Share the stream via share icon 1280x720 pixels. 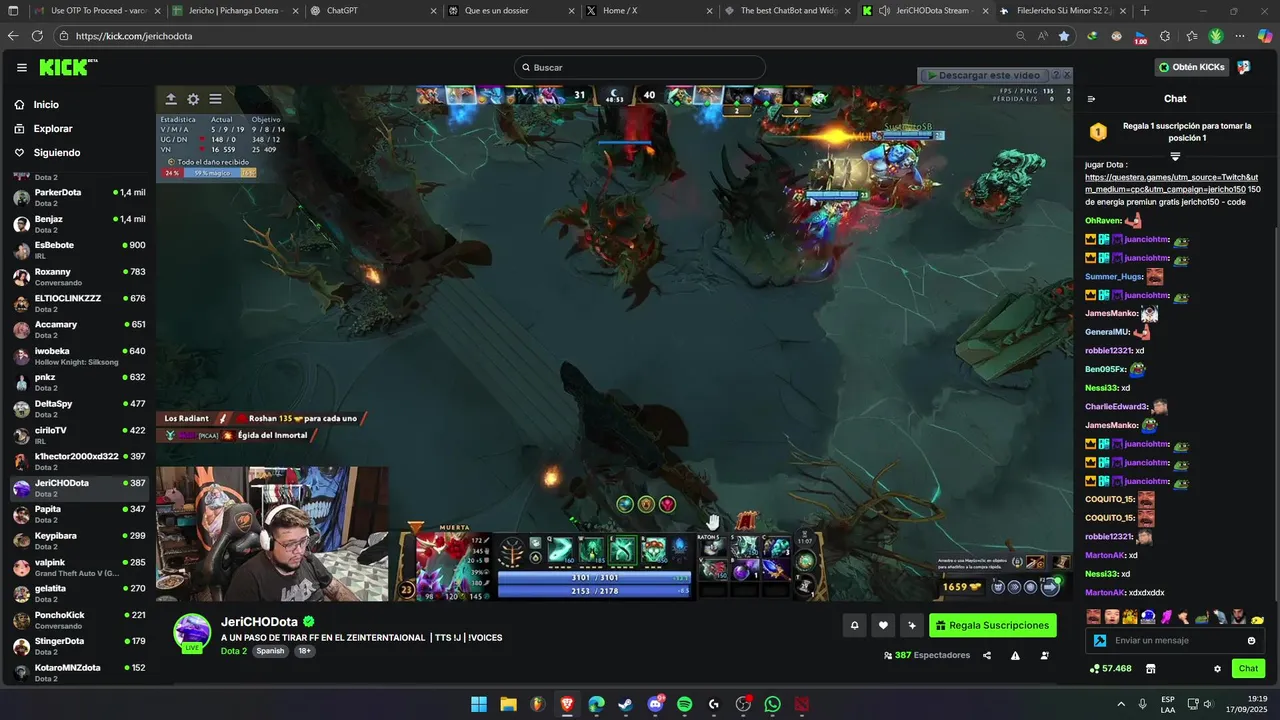pos(987,656)
